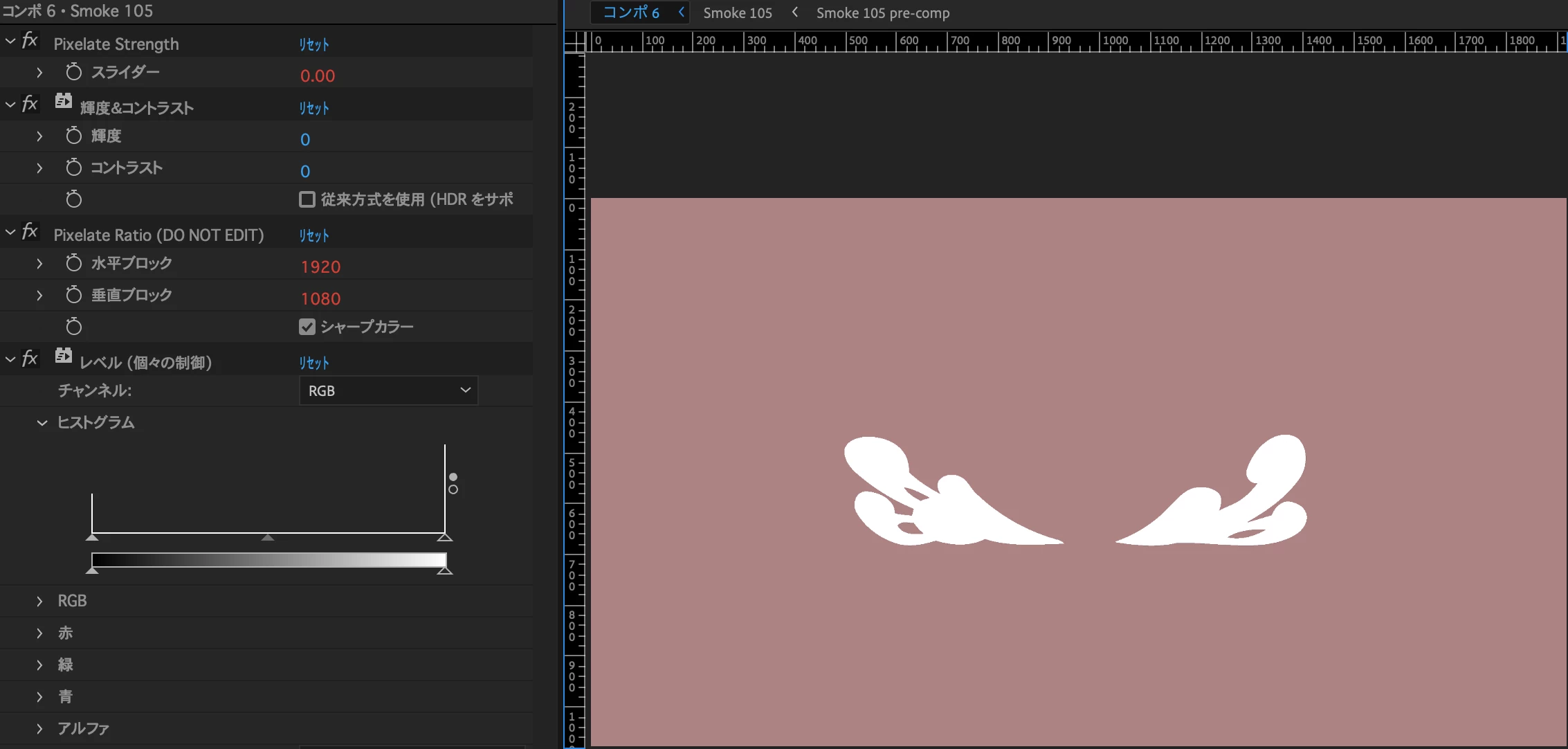The width and height of the screenshot is (1568, 749).
Task: Reset the Pixelate Strength effect
Action: tap(313, 45)
